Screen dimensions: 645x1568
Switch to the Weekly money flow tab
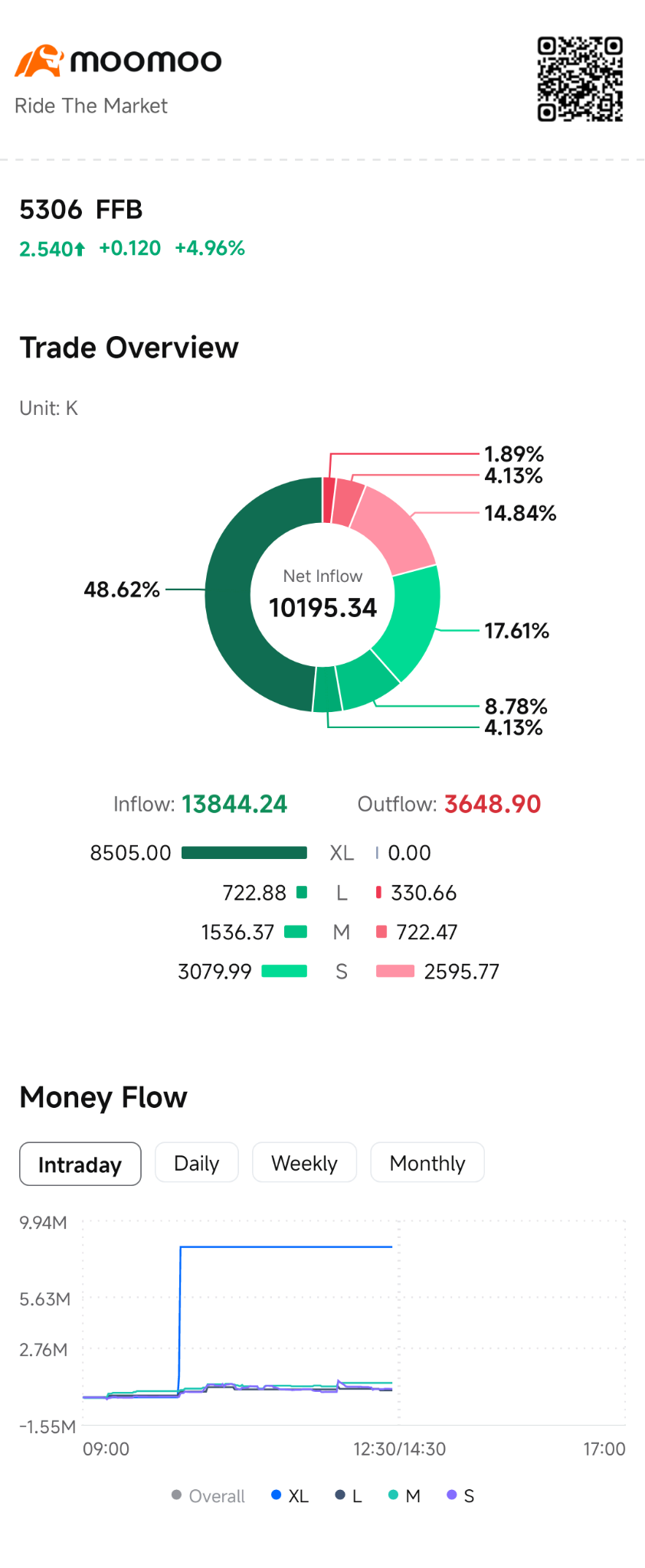click(x=304, y=1163)
